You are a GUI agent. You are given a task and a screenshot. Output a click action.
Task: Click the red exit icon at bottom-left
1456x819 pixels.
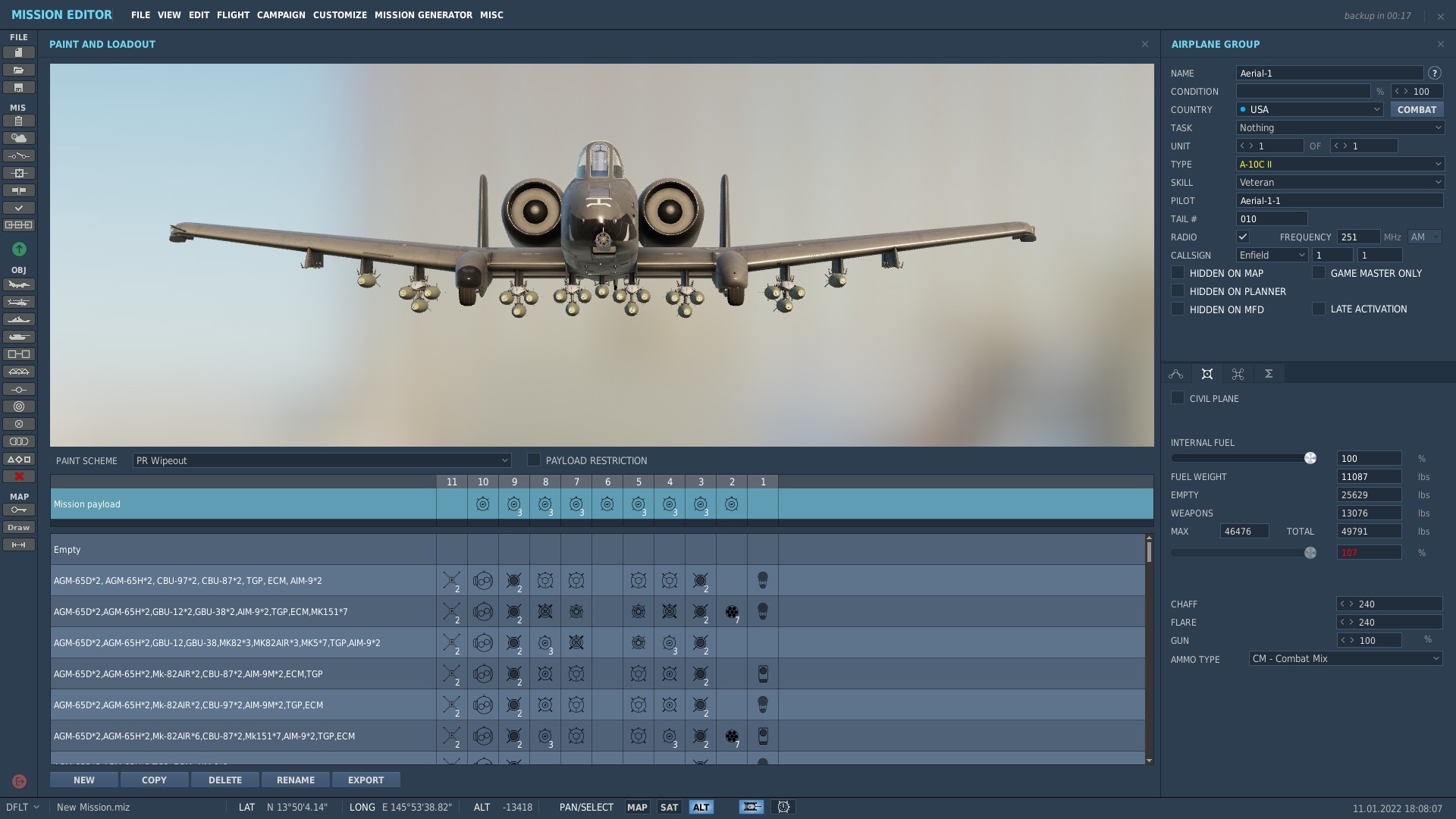pyautogui.click(x=20, y=781)
